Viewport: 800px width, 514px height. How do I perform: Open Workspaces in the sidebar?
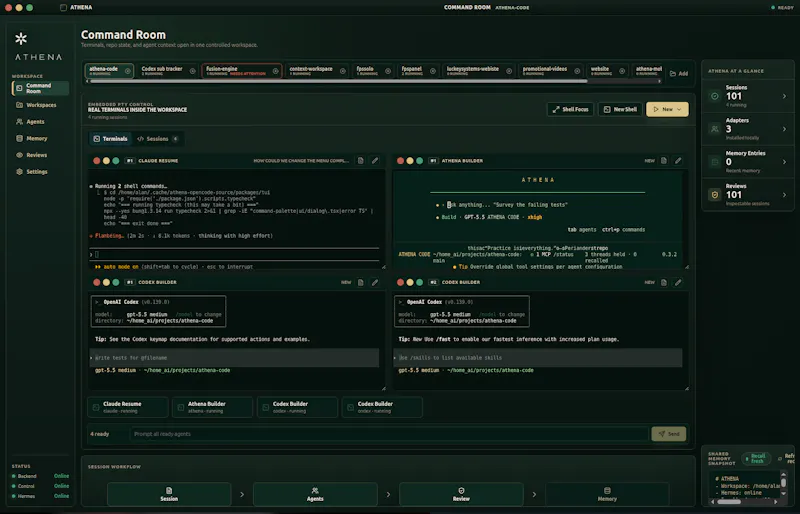pos(36,105)
